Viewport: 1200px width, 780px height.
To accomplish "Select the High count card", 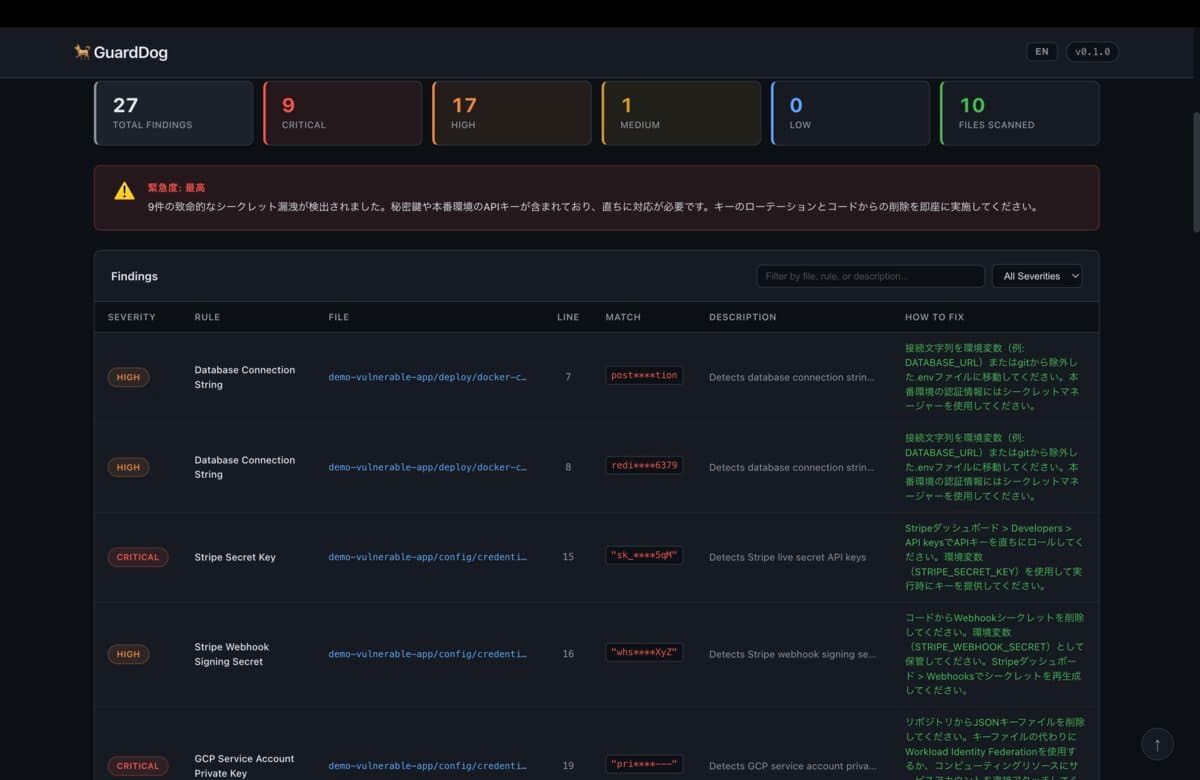I will pyautogui.click(x=512, y=113).
